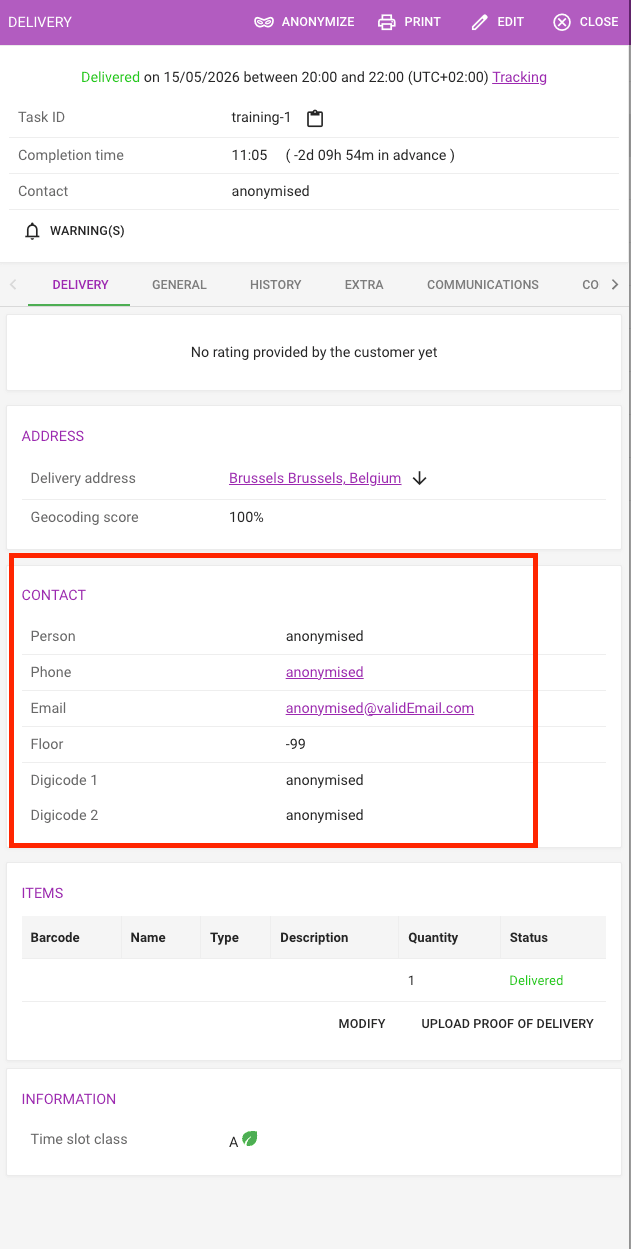Open the History tab
Screen dimensions: 631x1249
(276, 285)
